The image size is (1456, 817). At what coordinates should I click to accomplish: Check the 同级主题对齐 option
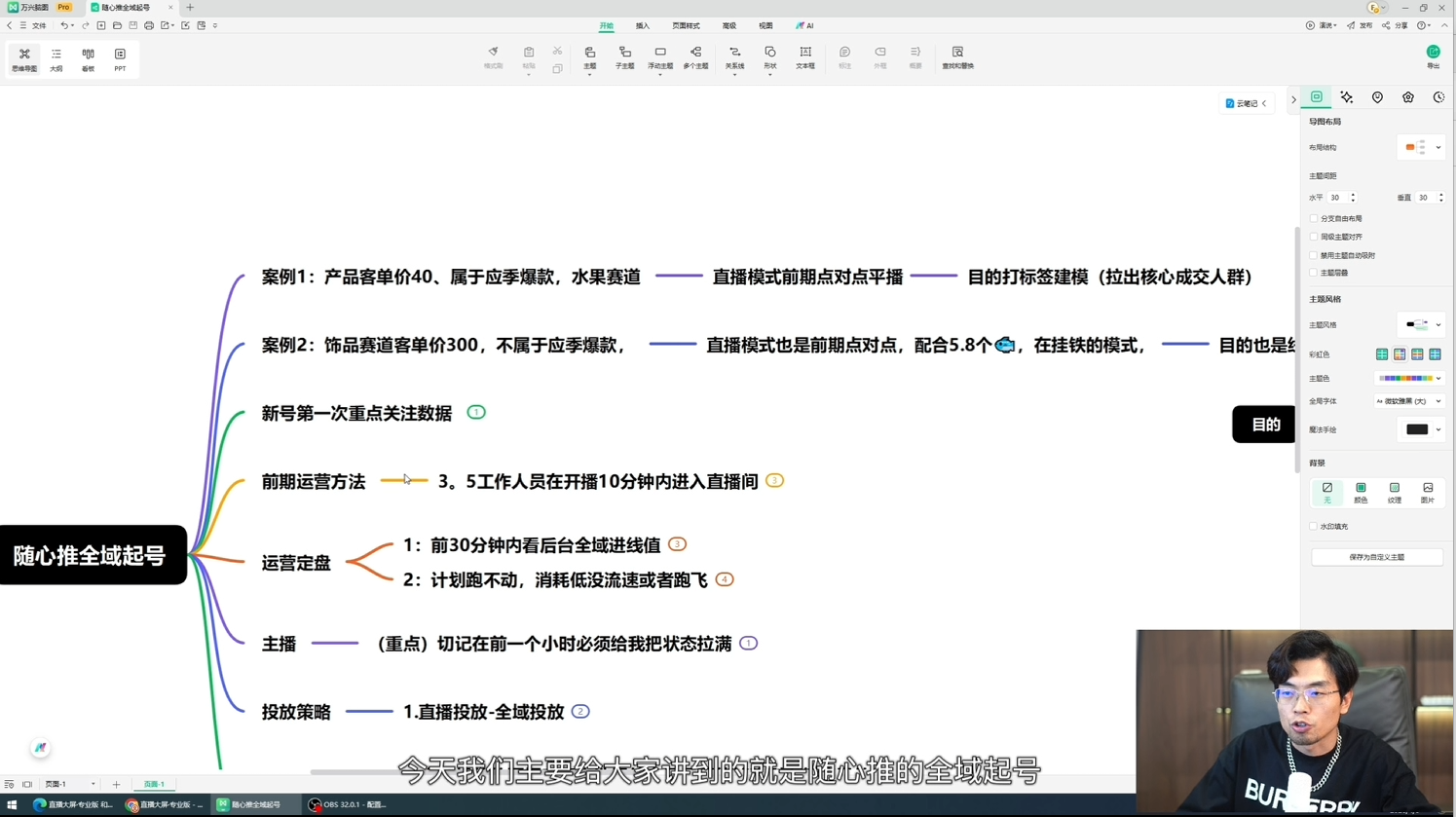[x=1314, y=237]
